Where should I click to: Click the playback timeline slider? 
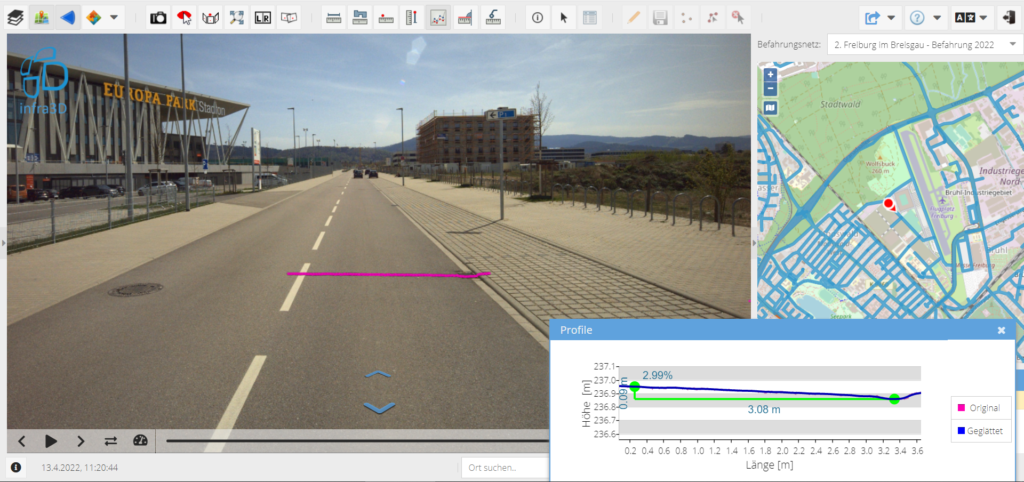[x=357, y=441]
